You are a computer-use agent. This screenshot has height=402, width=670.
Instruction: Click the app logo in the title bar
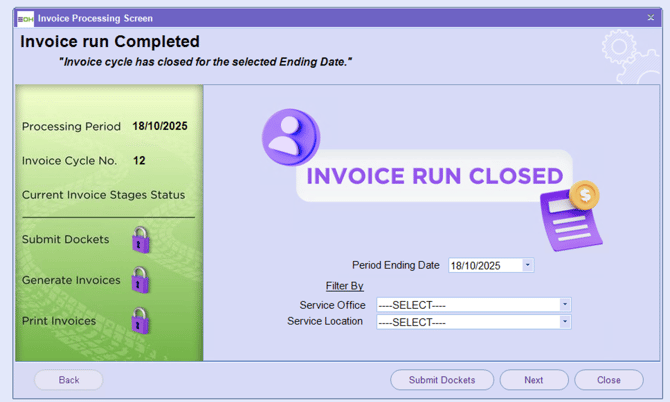25,18
